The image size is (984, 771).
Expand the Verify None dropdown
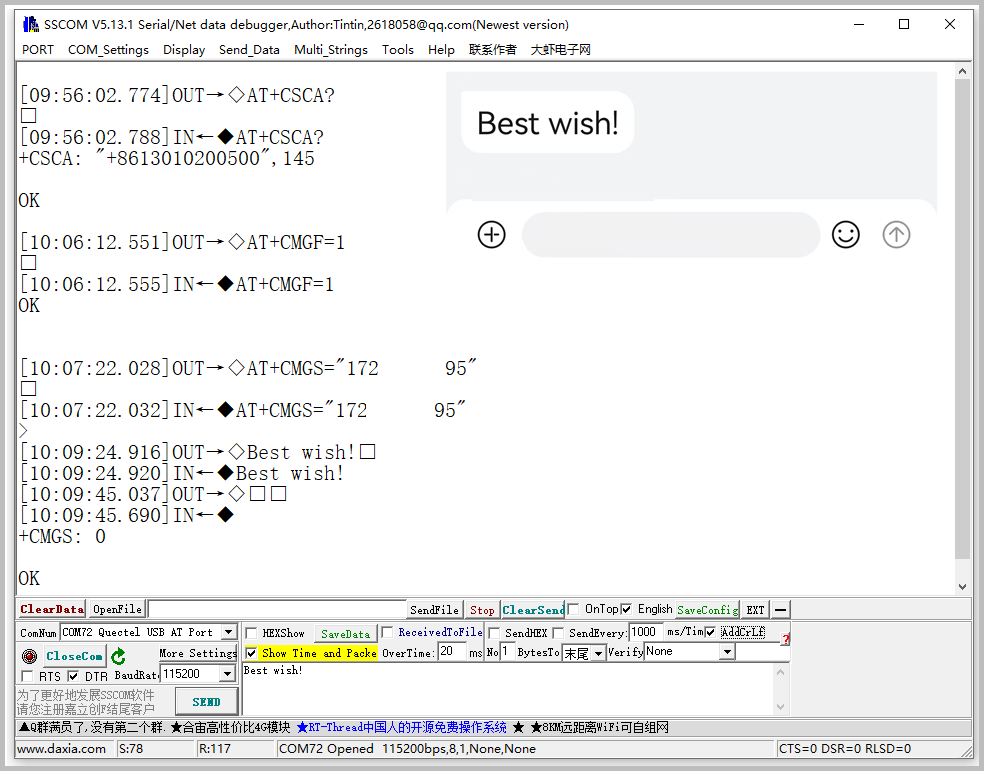727,652
